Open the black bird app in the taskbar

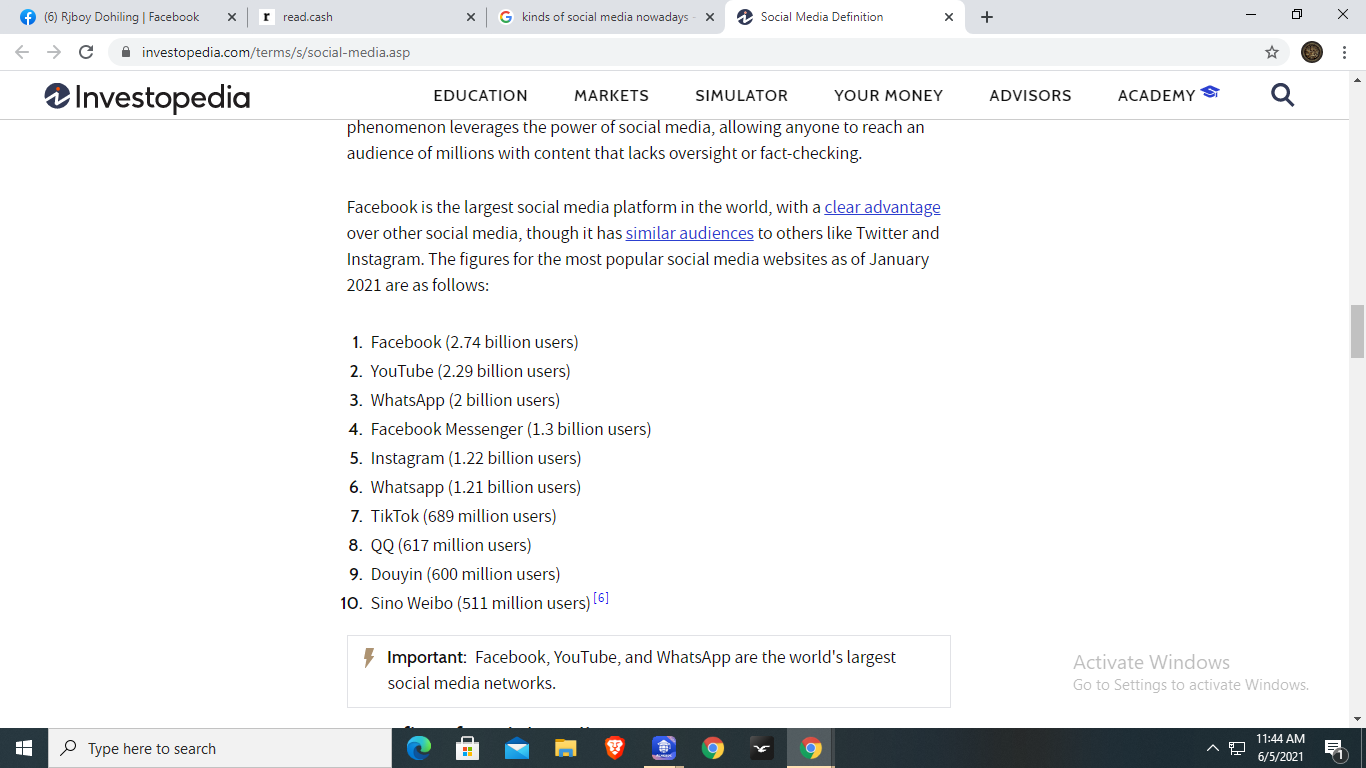762,748
